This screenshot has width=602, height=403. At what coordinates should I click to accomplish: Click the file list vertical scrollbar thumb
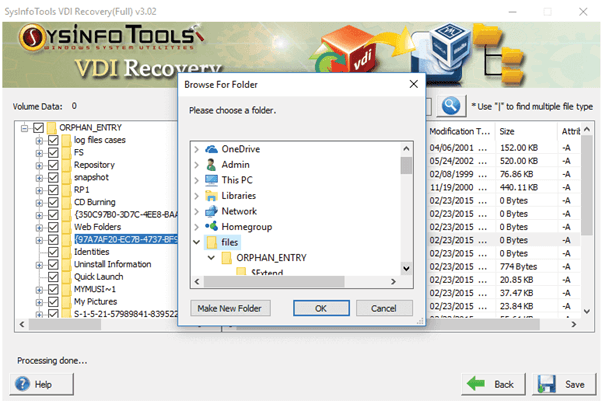point(587,185)
